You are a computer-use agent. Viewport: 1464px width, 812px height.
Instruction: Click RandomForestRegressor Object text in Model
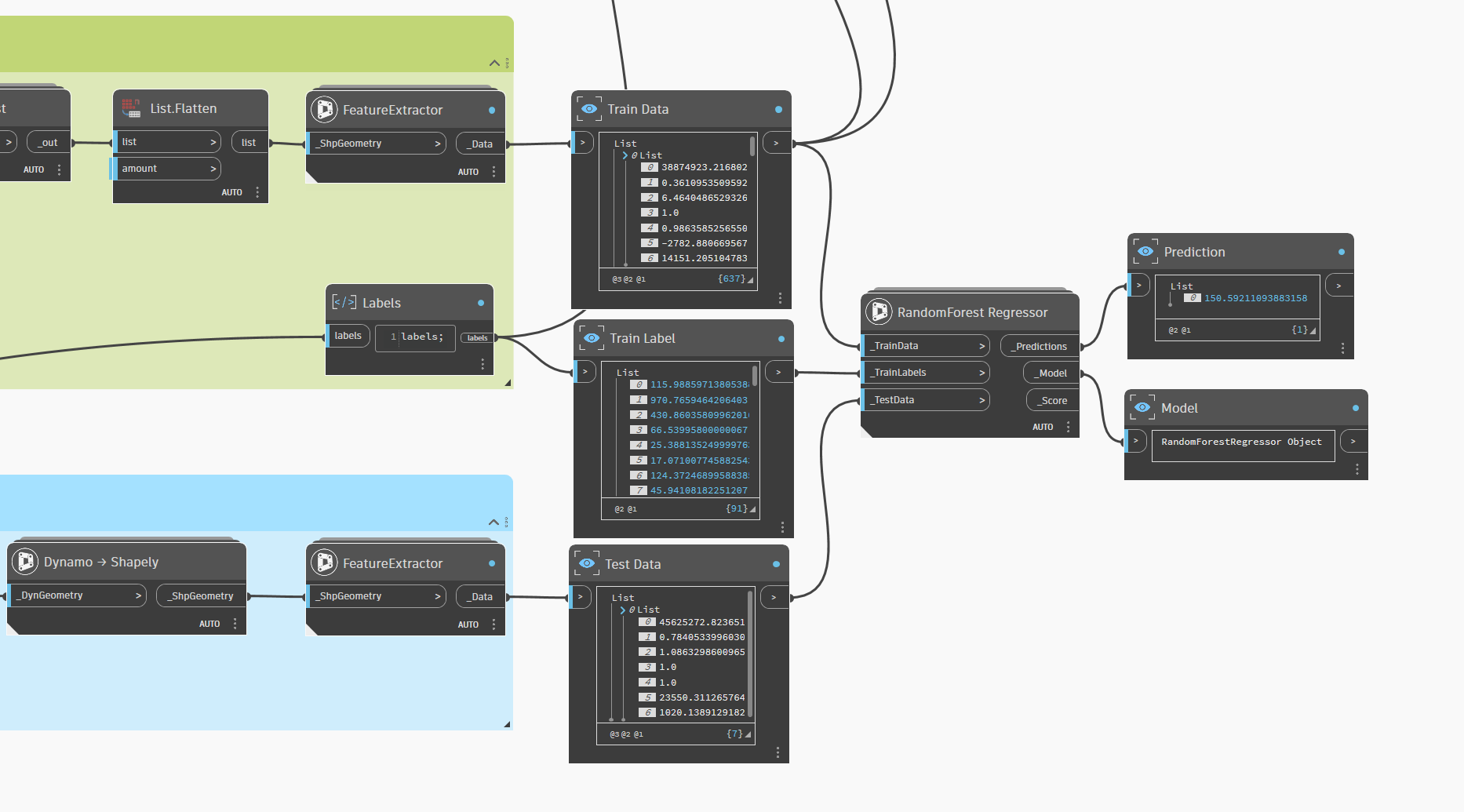pyautogui.click(x=1241, y=442)
